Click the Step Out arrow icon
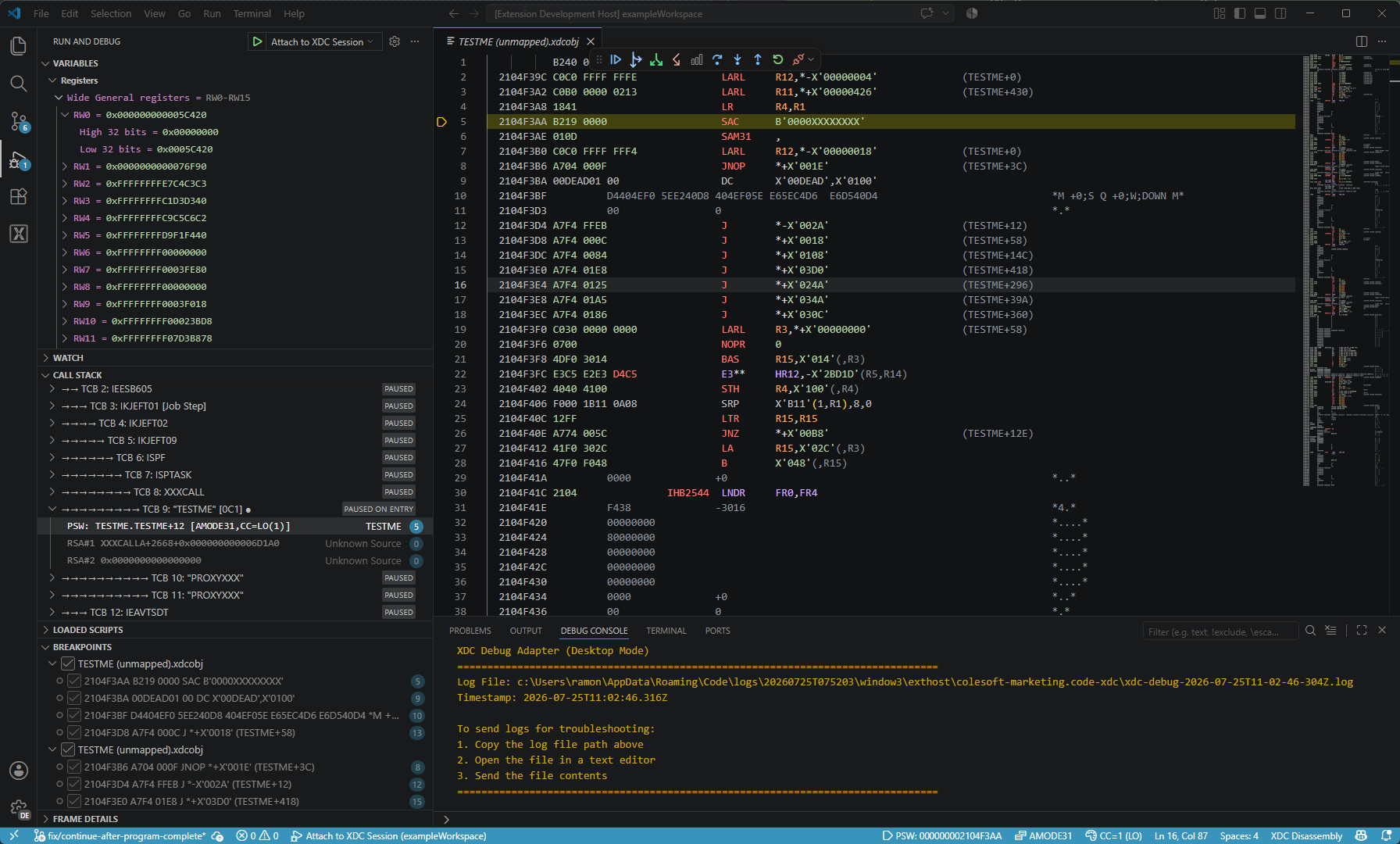 click(758, 59)
